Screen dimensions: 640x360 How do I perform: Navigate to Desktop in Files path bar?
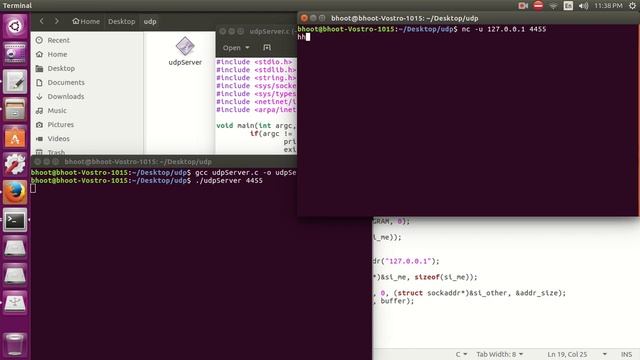tap(121, 22)
